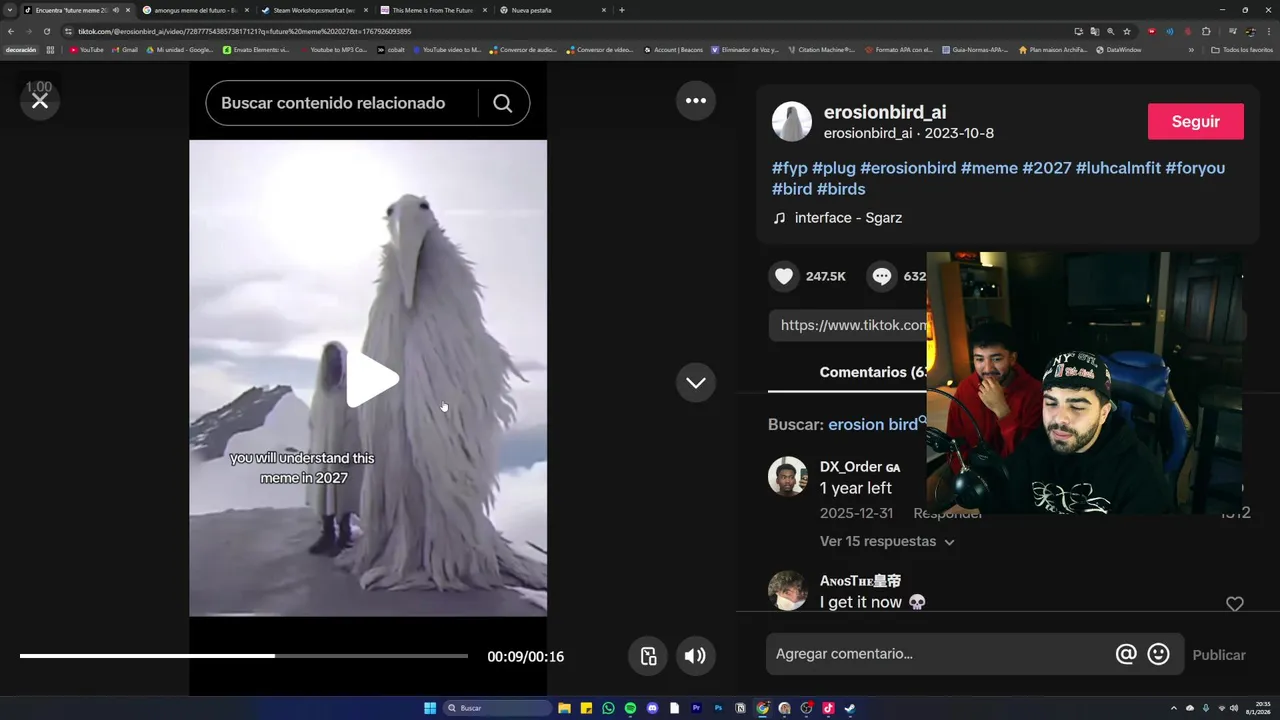Viewport: 1280px width, 720px height.
Task: Open the tab search dropdown arrow
Action: pyautogui.click(x=10, y=10)
